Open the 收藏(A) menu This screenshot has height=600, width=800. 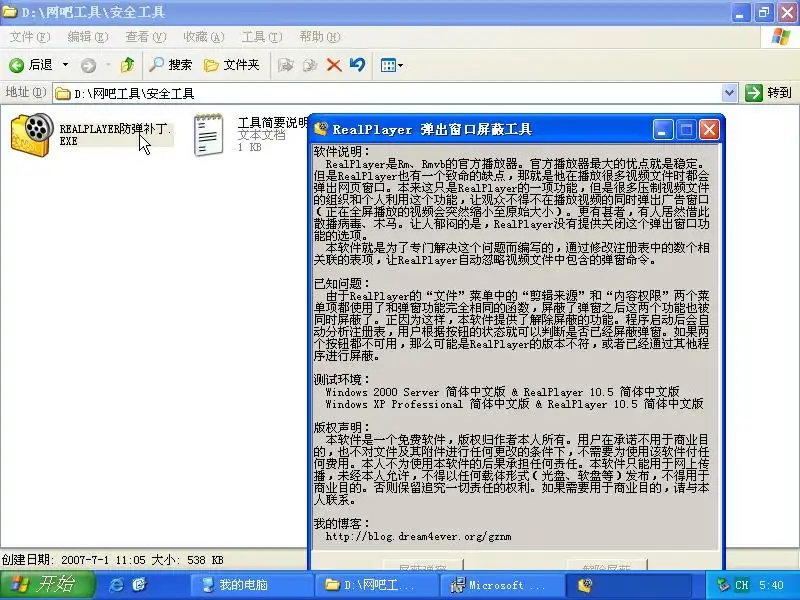coord(204,37)
